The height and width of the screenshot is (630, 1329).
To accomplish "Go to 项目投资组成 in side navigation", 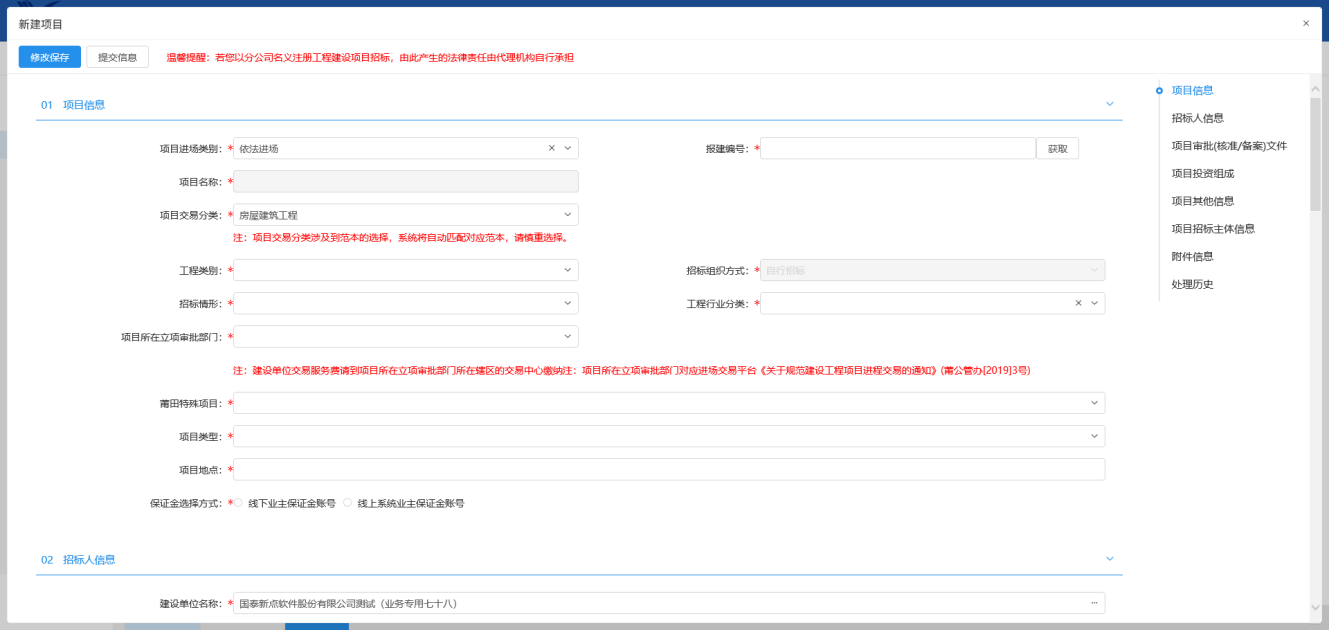I will tap(1202, 173).
